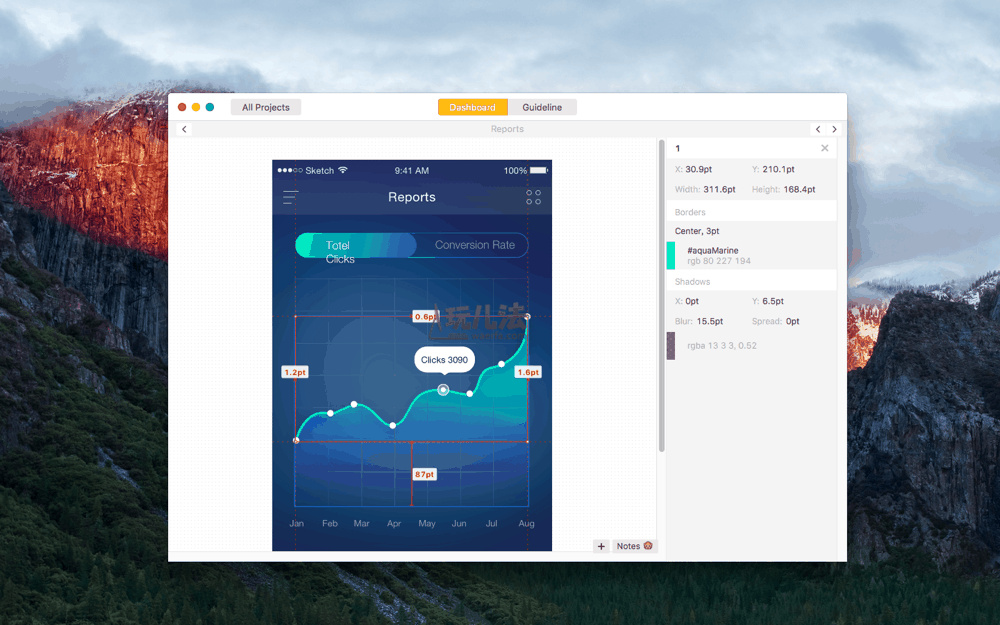Screen dimensions: 1000x625
Task: Click the rgb 80 227 194 text
Action: 719,261
